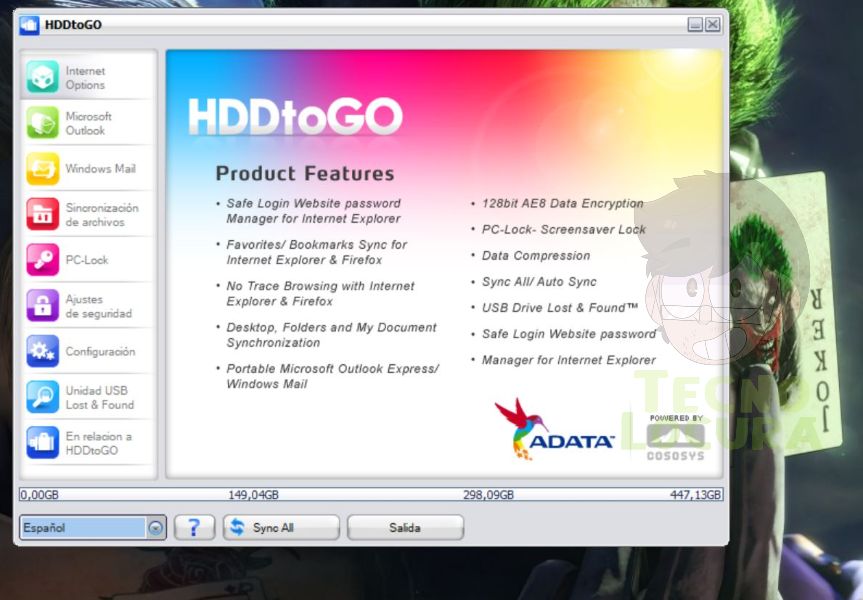The height and width of the screenshot is (600, 863).
Task: Click the question mark help button
Action: 194,527
